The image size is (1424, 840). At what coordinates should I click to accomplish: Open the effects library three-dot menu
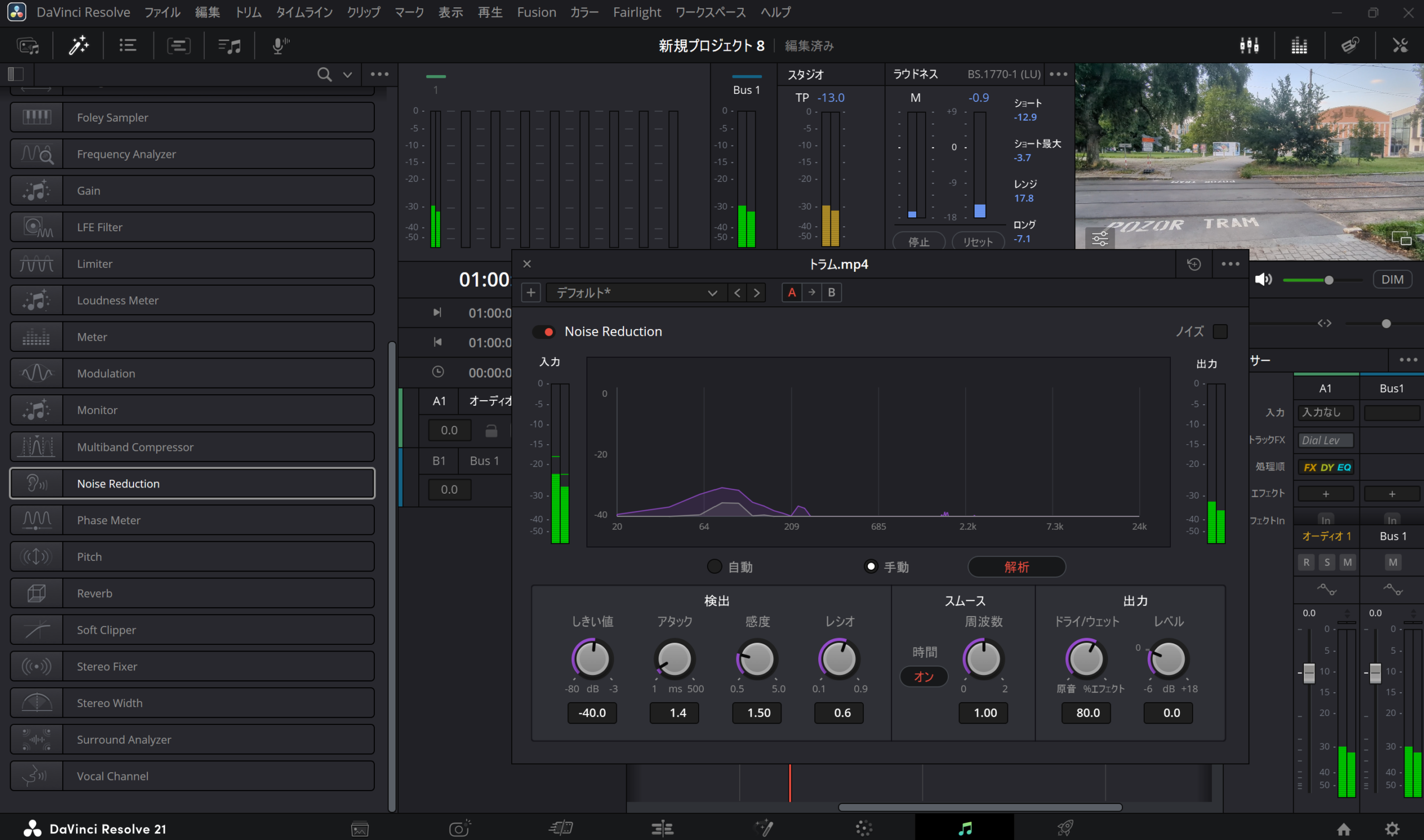tap(379, 74)
